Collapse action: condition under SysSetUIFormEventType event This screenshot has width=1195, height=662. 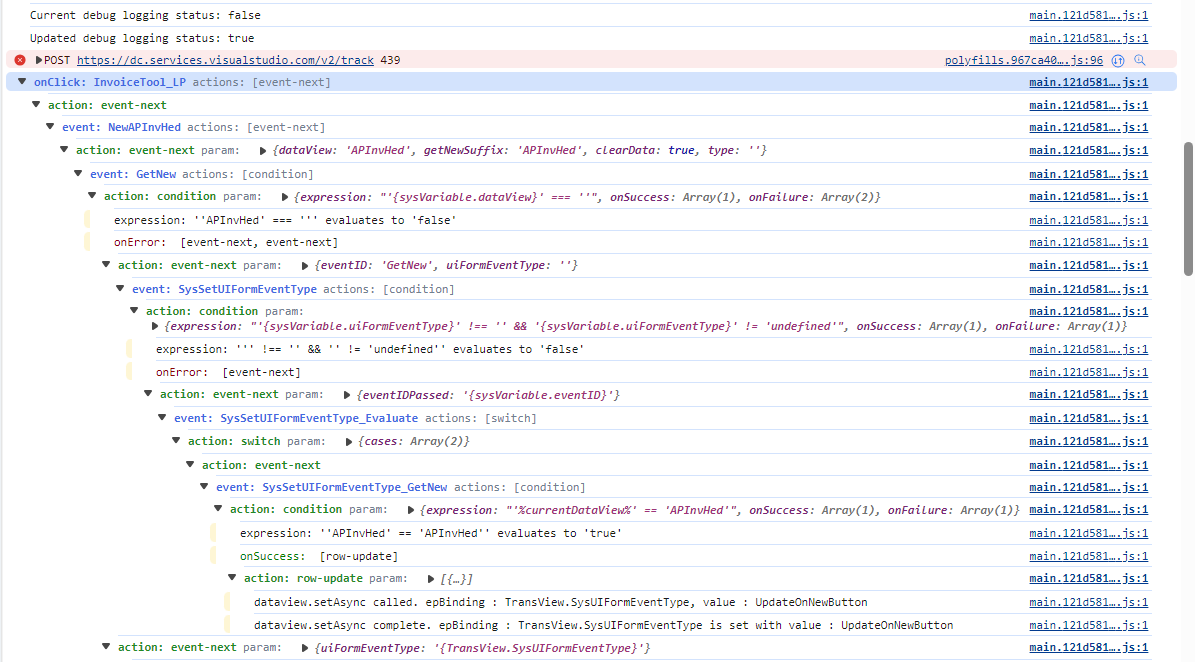pos(134,310)
